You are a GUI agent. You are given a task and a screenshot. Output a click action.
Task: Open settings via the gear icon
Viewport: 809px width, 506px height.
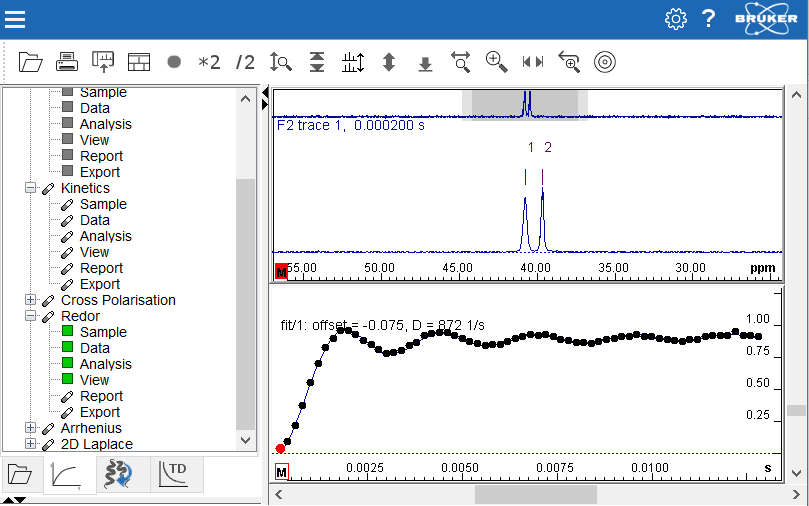click(x=675, y=19)
